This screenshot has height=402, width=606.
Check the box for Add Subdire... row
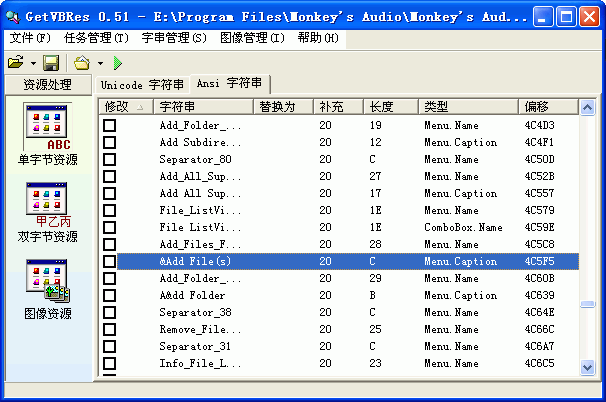110,142
